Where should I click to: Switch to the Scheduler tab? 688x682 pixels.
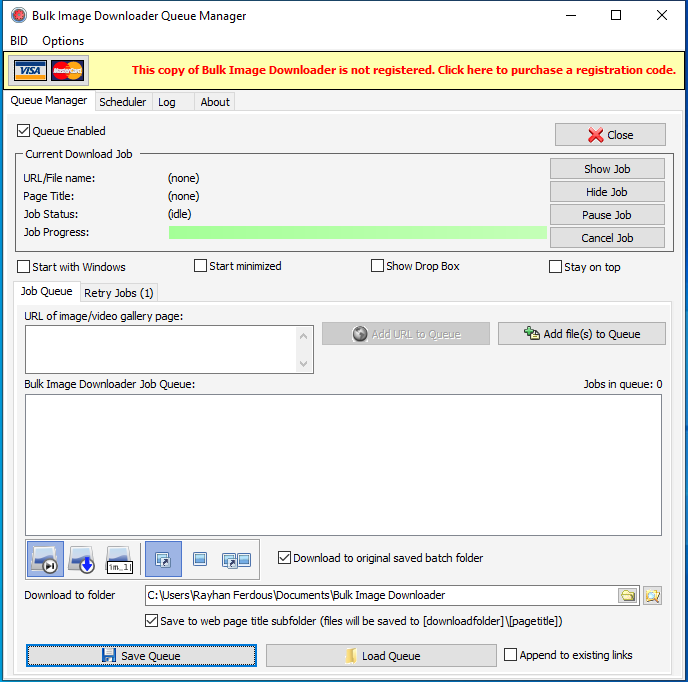pos(122,102)
